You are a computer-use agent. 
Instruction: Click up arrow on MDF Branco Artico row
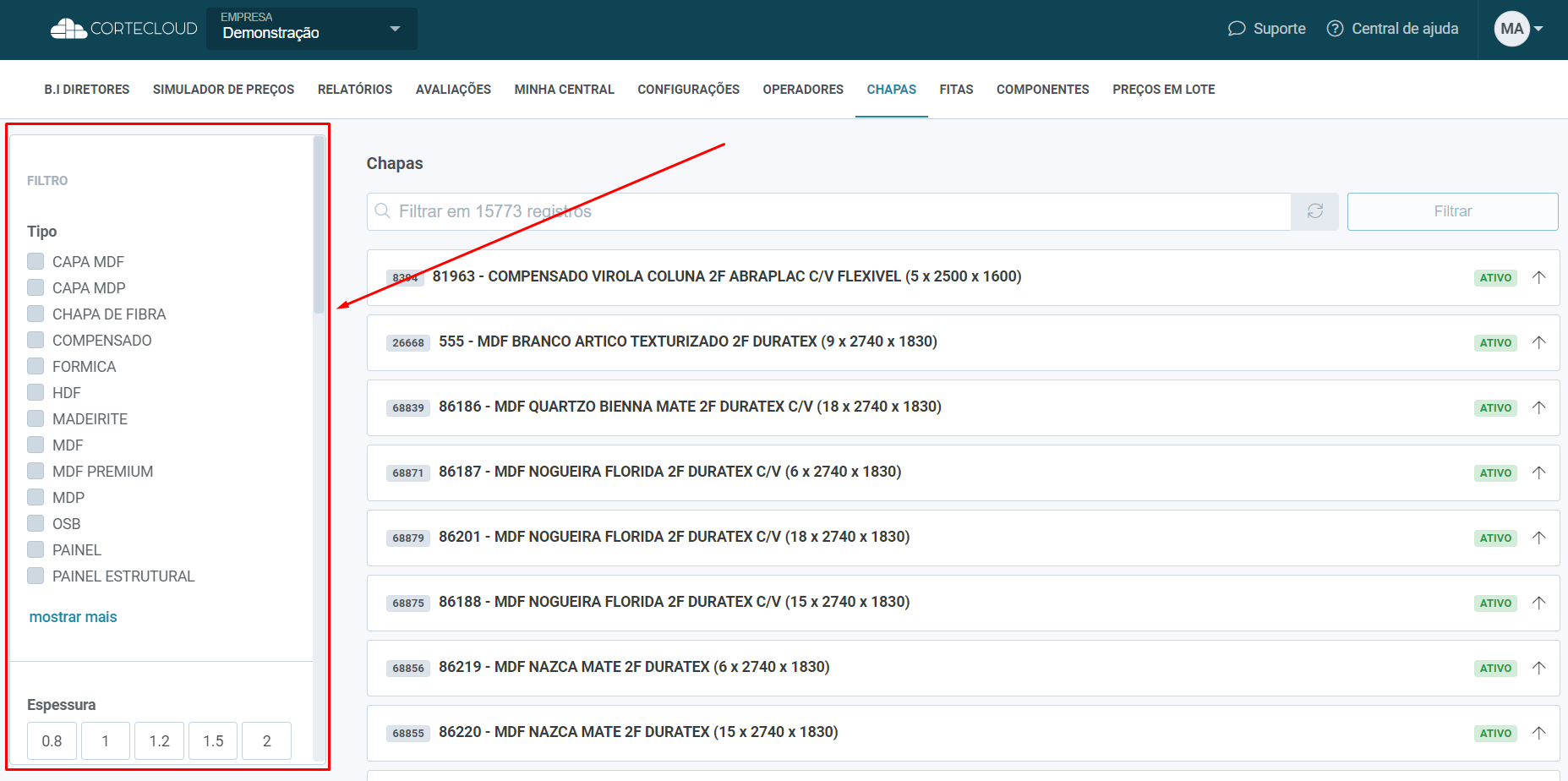(1538, 342)
